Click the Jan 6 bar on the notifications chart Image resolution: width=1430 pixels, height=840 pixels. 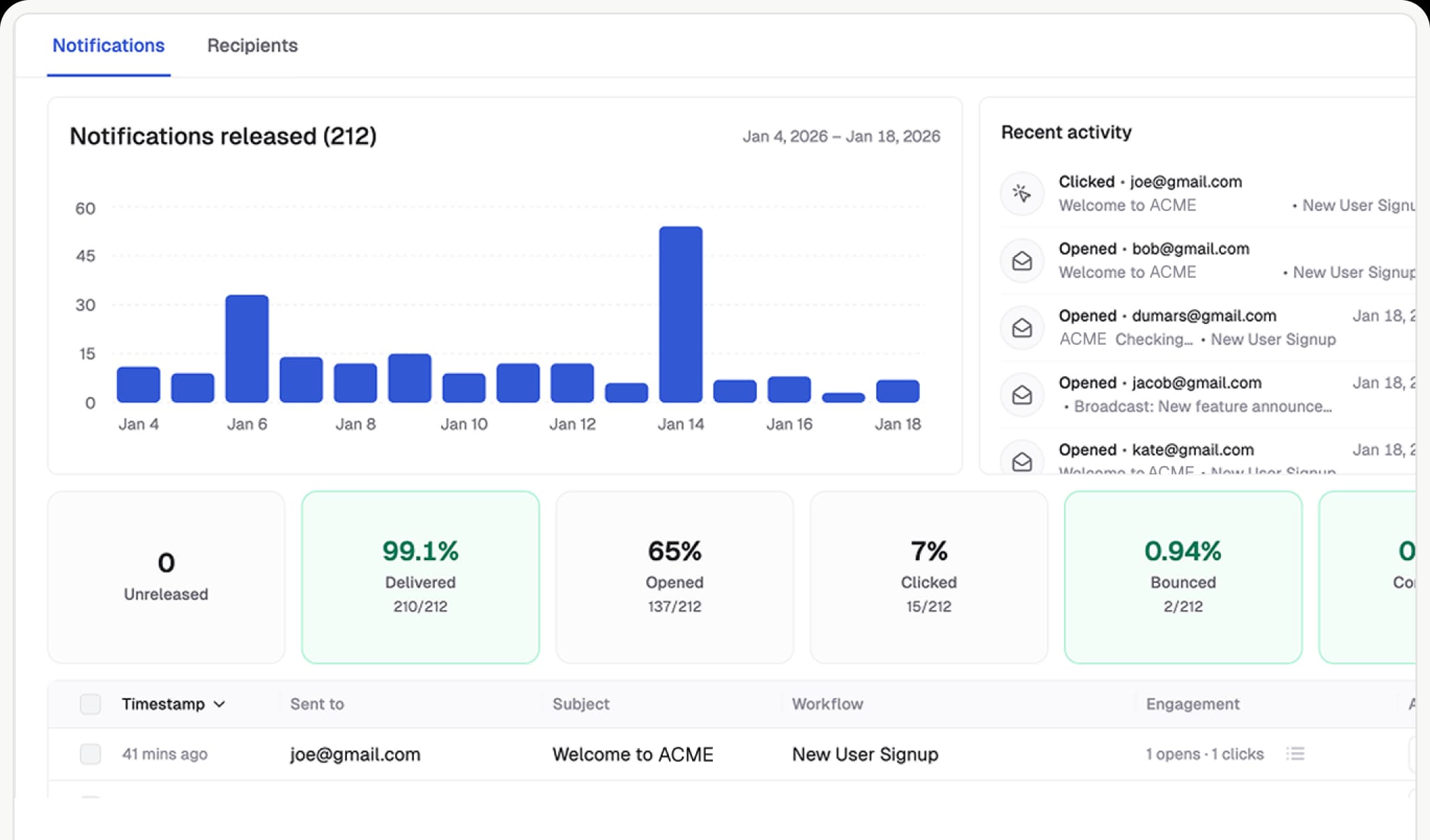(247, 348)
